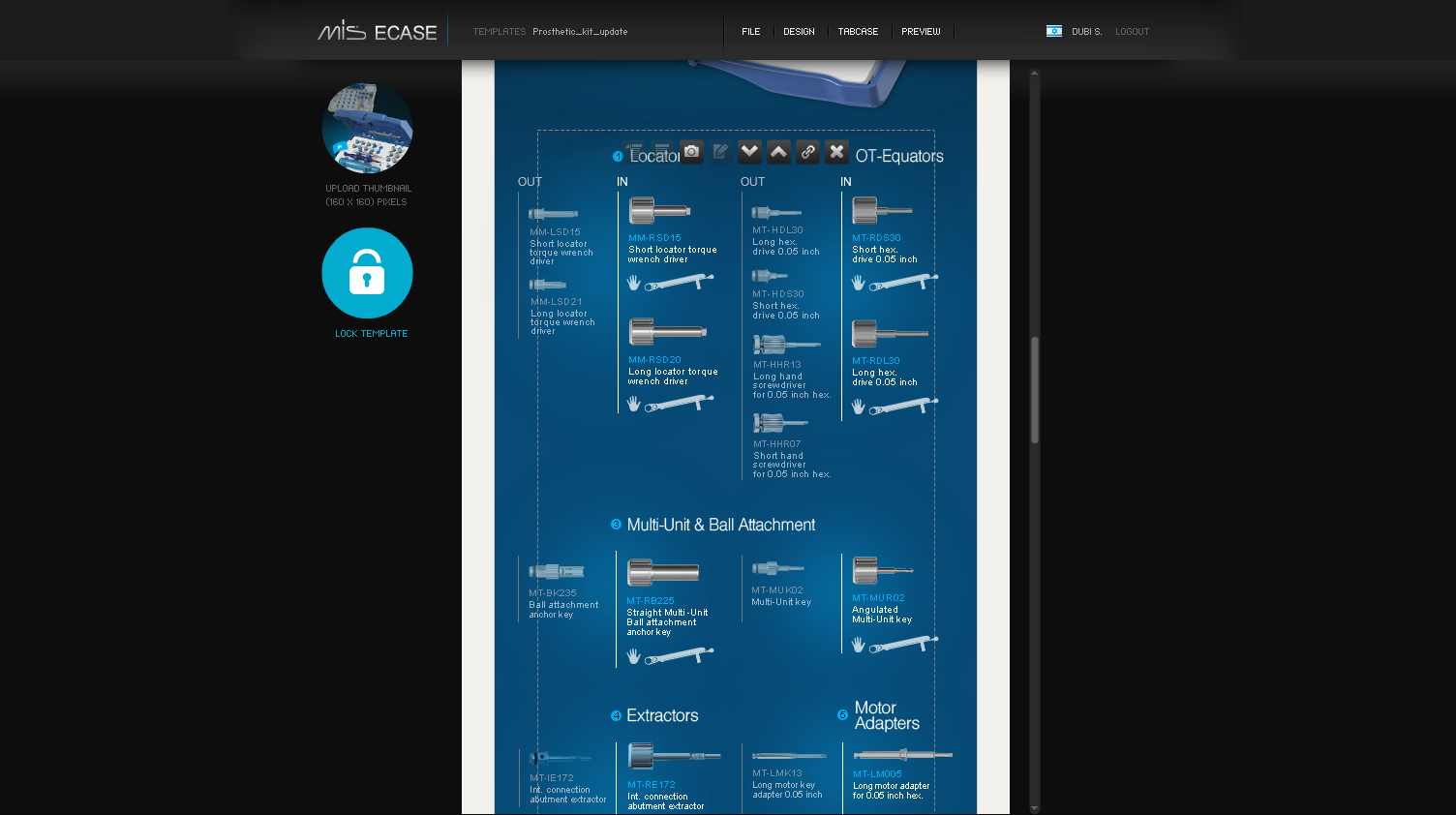
Task: Open the TABCASE menu
Action: pyautogui.click(x=858, y=32)
